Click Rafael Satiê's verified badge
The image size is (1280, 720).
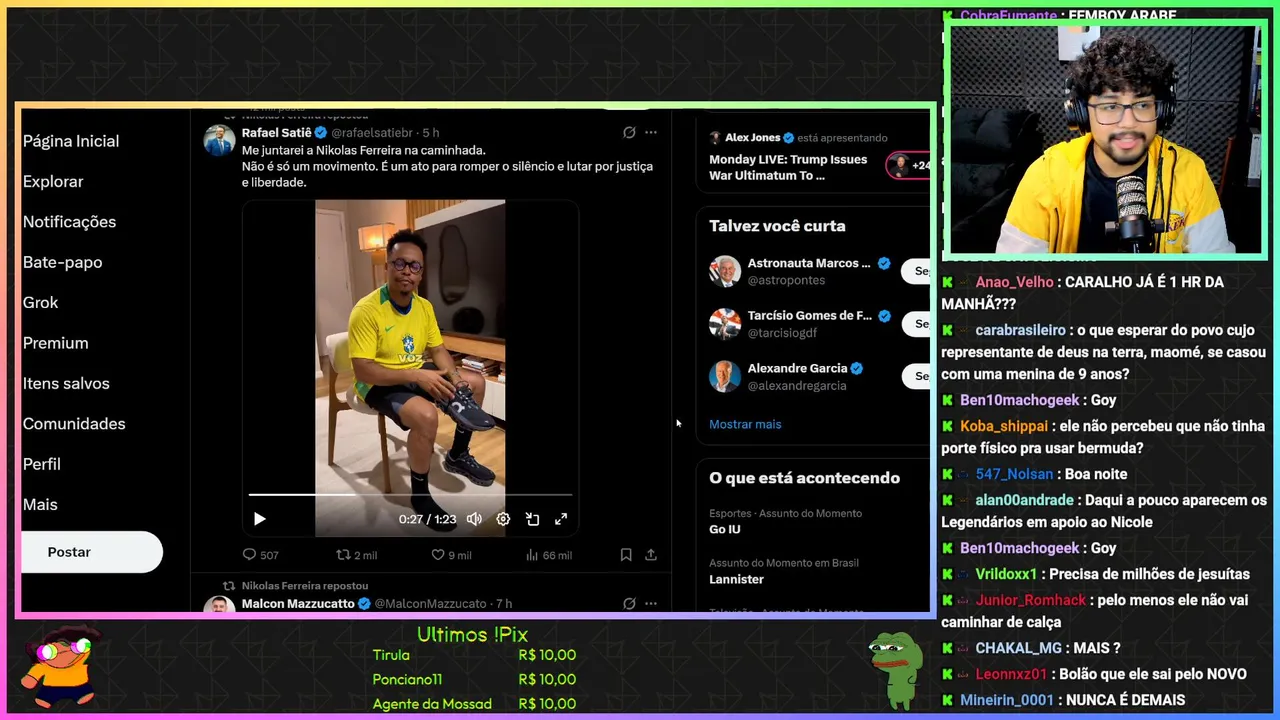pos(321,132)
